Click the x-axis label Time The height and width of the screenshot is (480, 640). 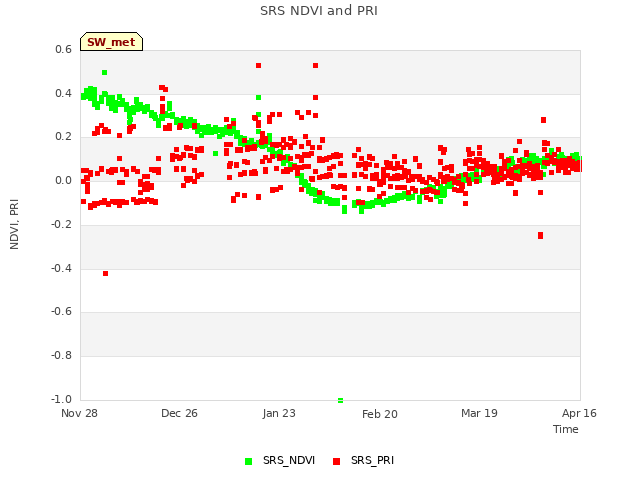click(x=566, y=429)
